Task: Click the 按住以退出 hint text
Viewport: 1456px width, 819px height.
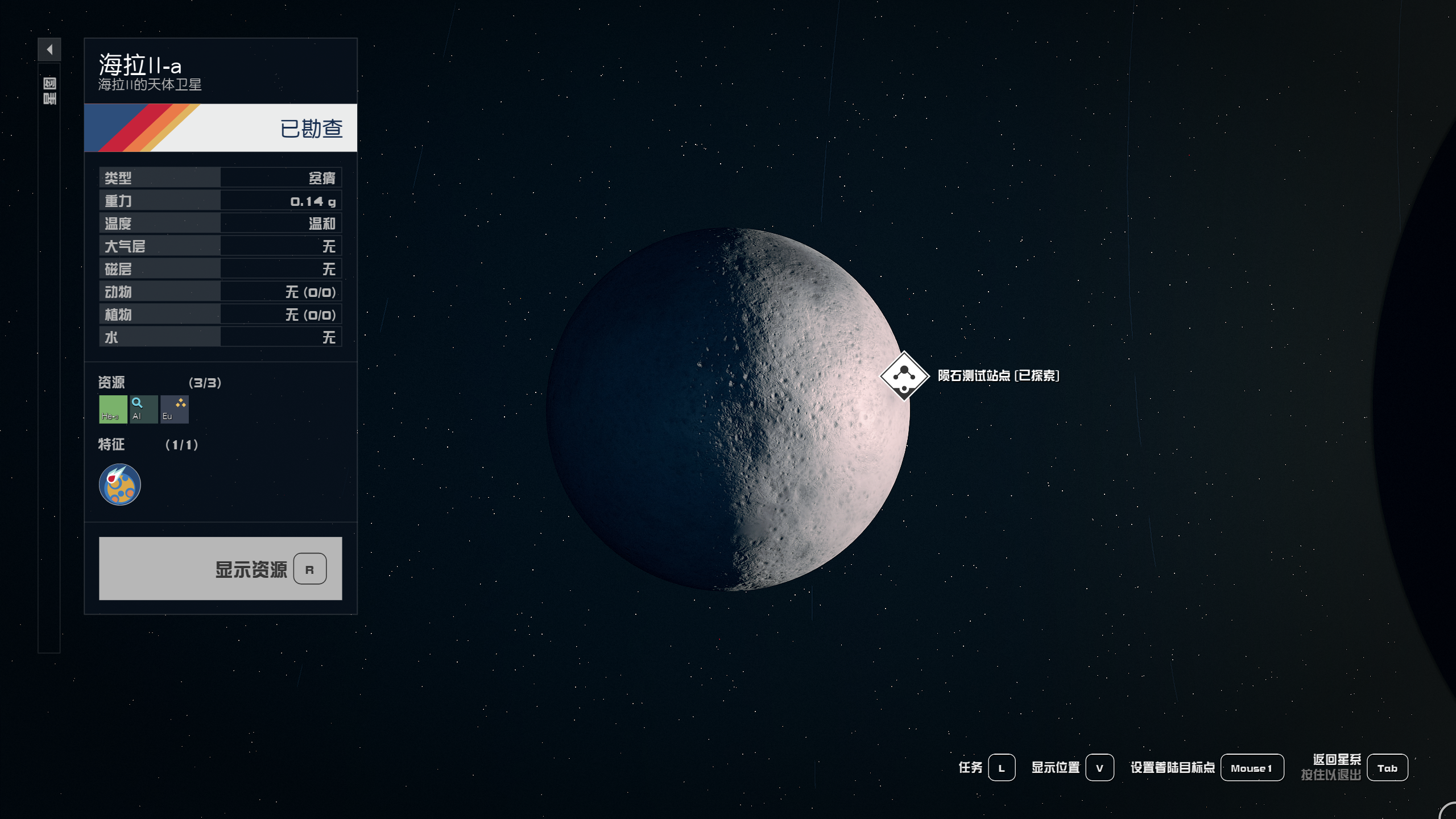Action: [x=1331, y=775]
